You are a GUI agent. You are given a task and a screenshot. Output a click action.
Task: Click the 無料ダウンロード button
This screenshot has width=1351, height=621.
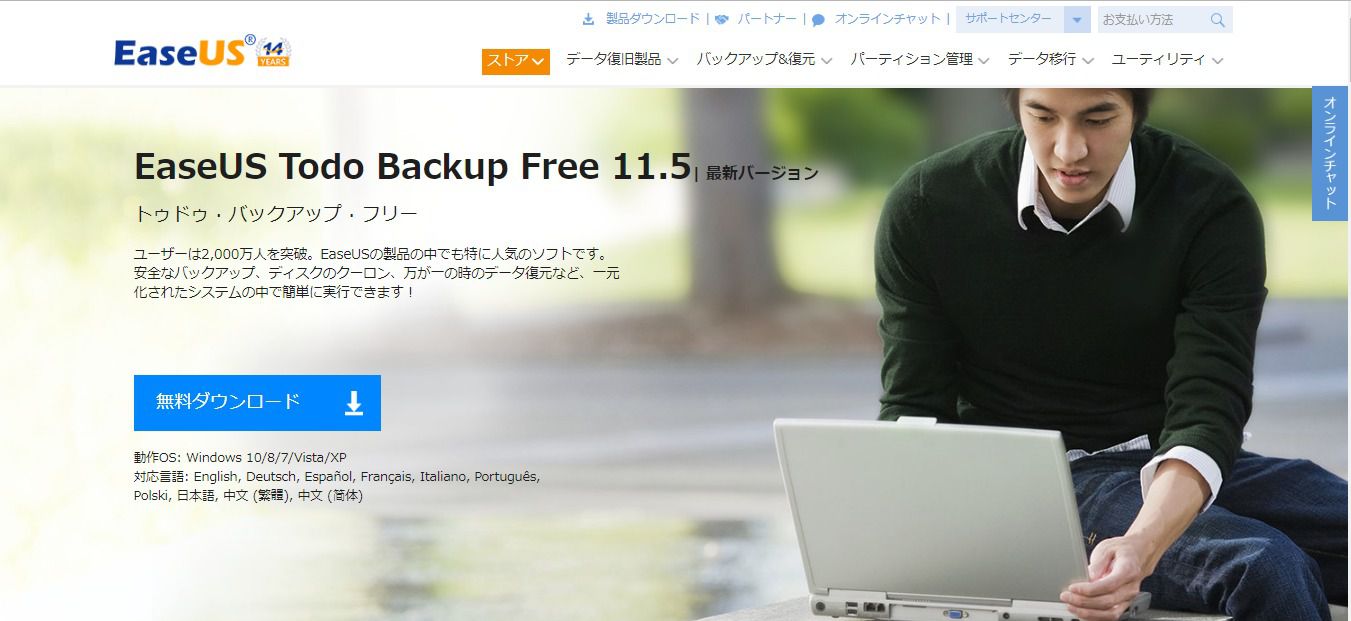click(257, 403)
